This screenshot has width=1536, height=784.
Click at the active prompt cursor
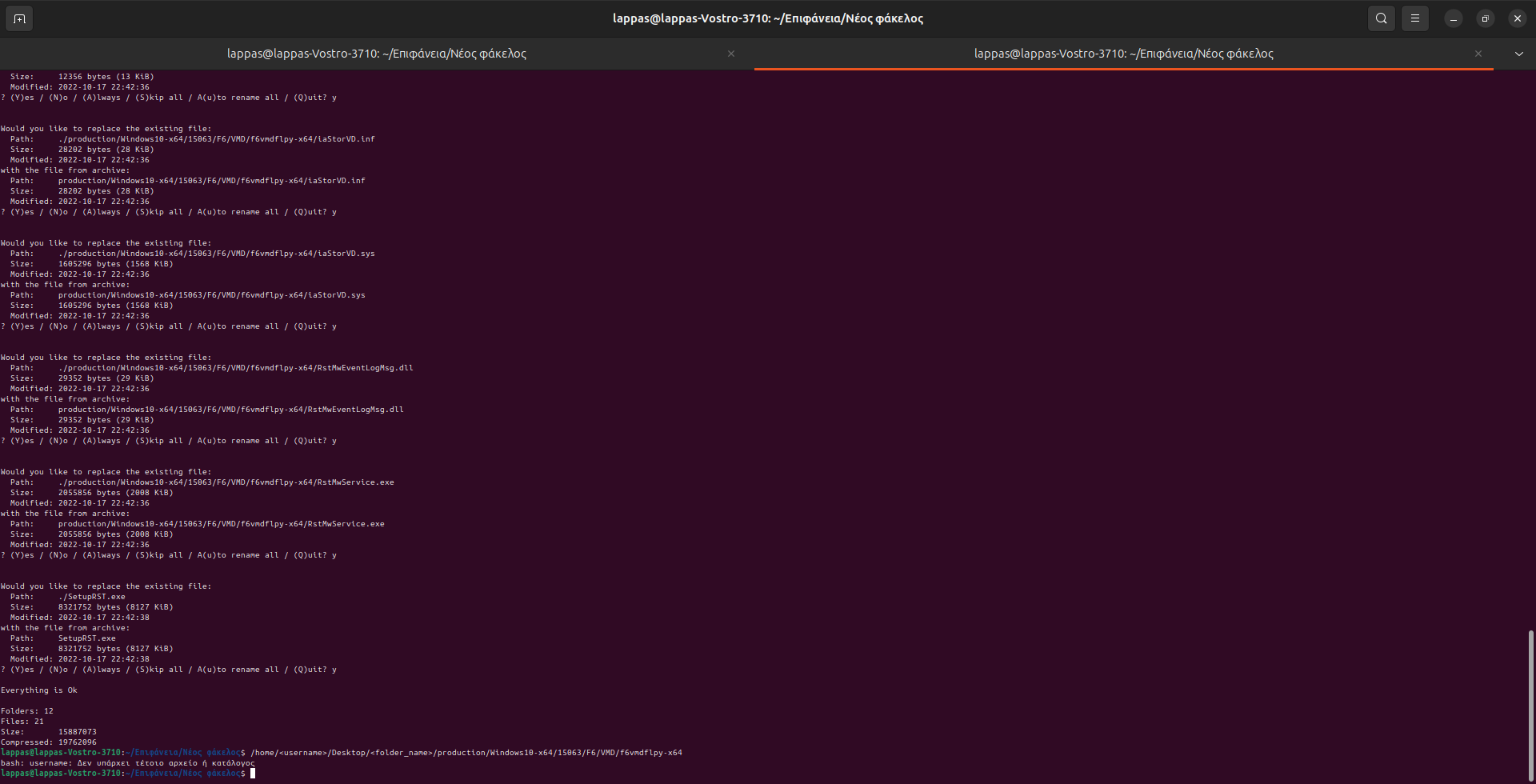pyautogui.click(x=253, y=774)
